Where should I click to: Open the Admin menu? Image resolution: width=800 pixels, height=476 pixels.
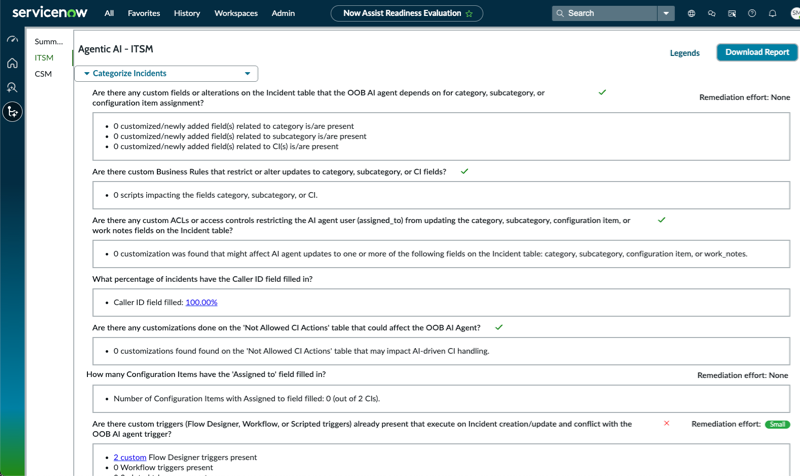coord(283,13)
